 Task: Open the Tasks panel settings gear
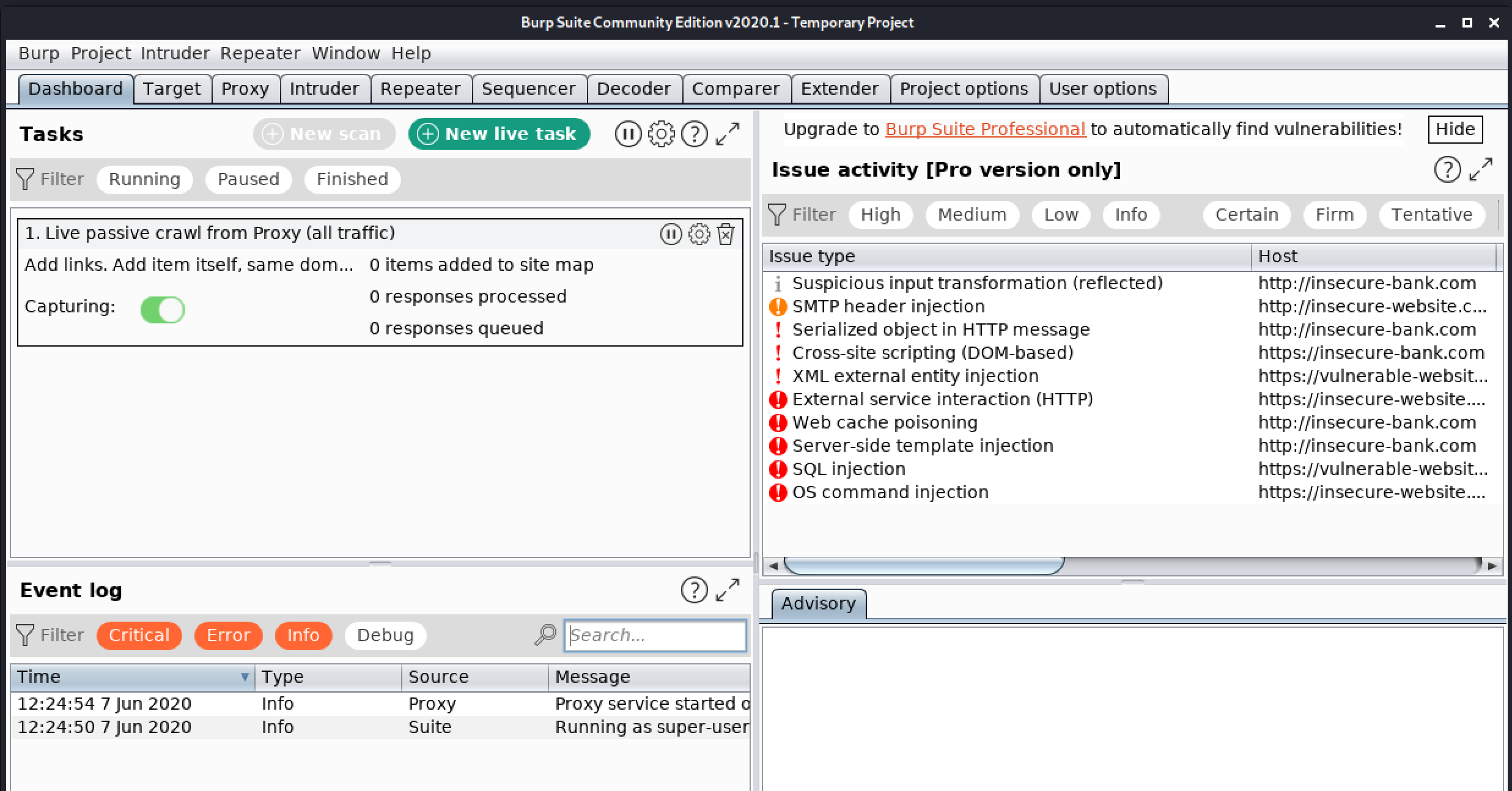point(661,134)
